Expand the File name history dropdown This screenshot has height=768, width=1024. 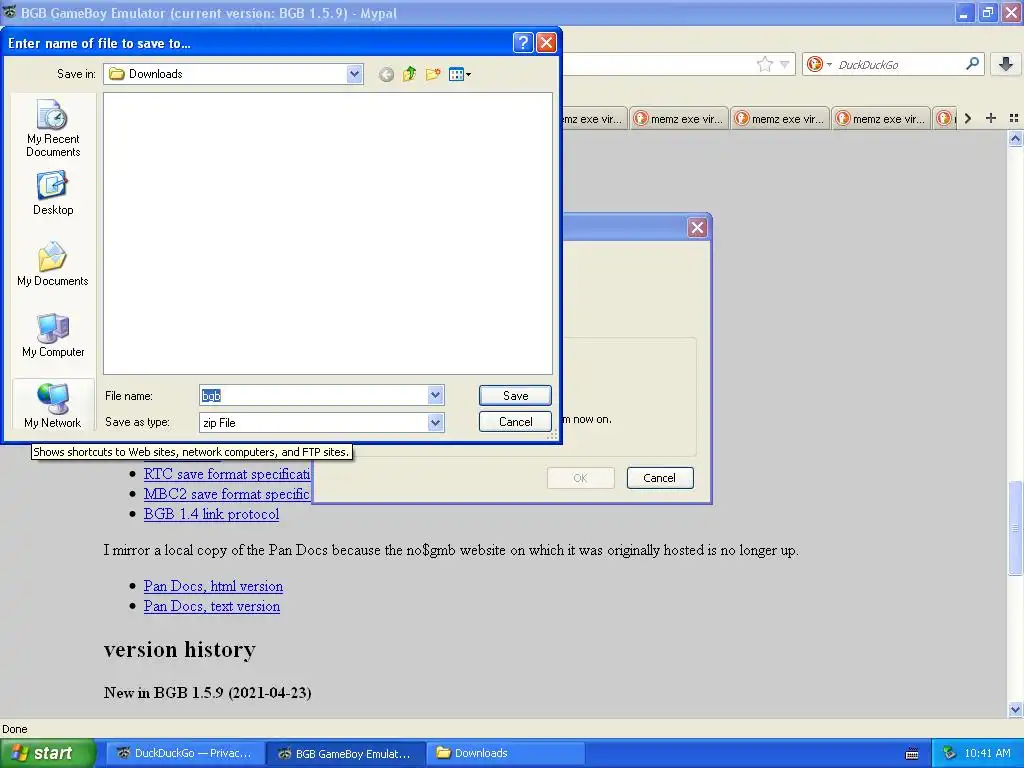coord(436,395)
